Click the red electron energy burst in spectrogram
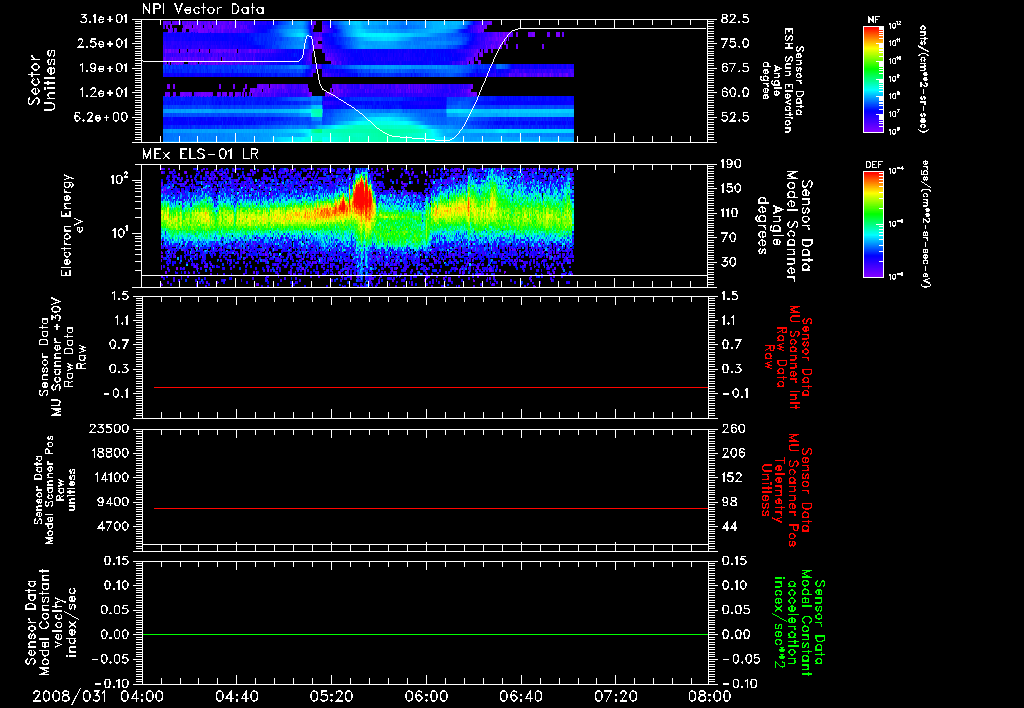 click(x=361, y=195)
